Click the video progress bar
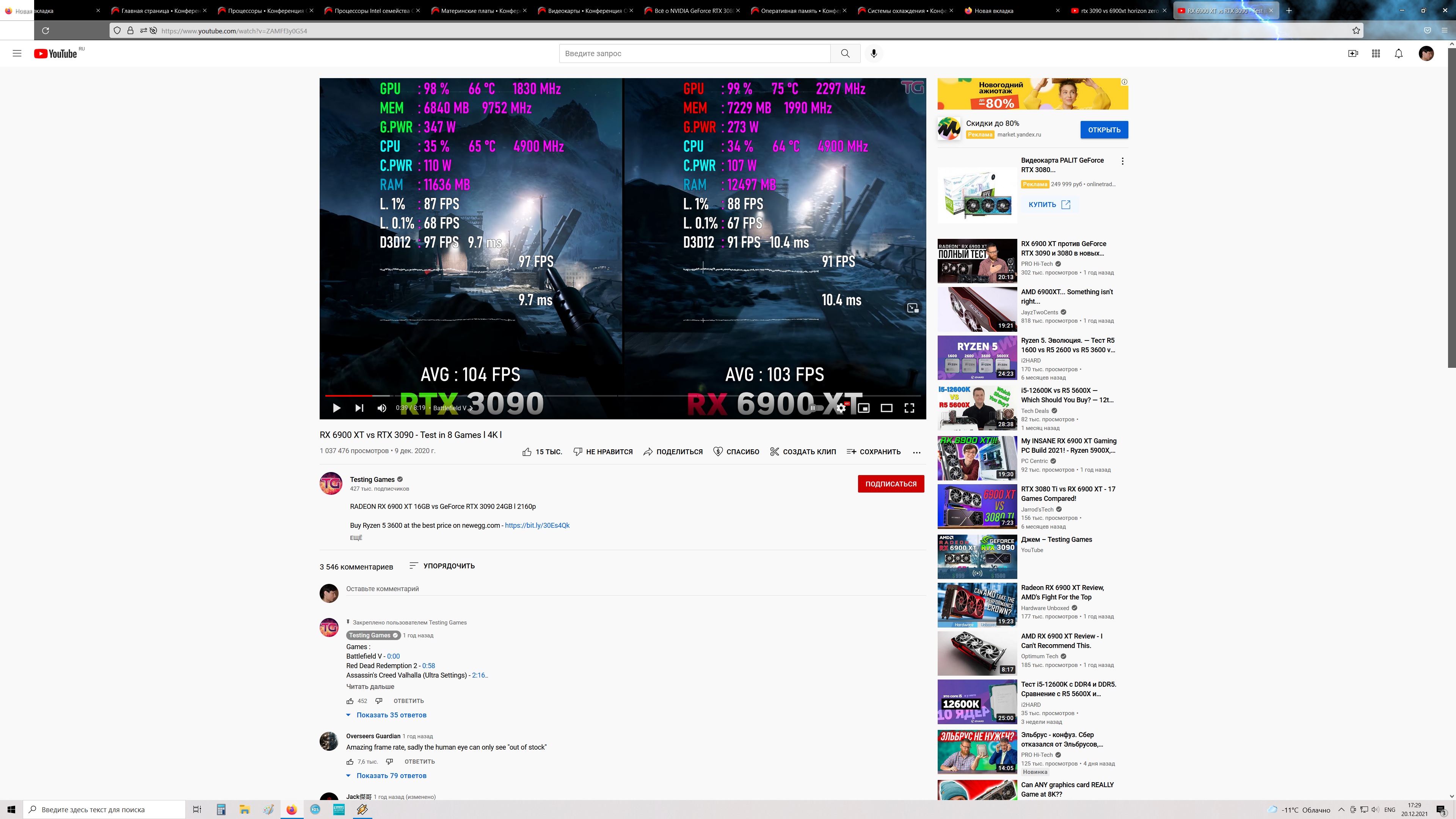 (622, 395)
